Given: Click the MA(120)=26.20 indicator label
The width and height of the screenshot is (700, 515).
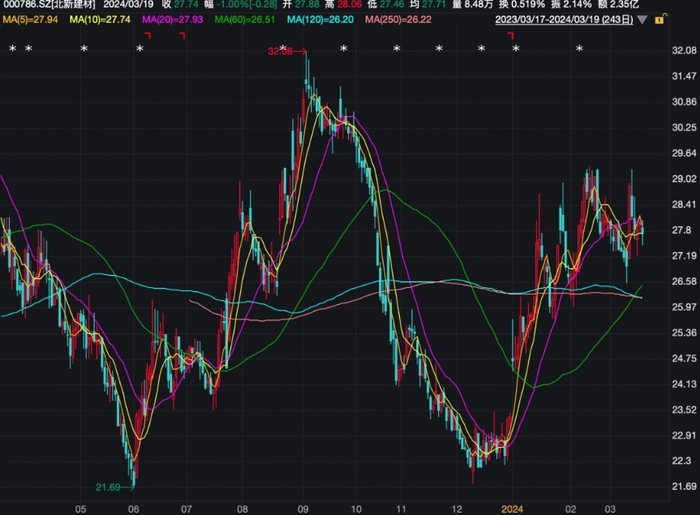Looking at the screenshot, I should click(320, 19).
